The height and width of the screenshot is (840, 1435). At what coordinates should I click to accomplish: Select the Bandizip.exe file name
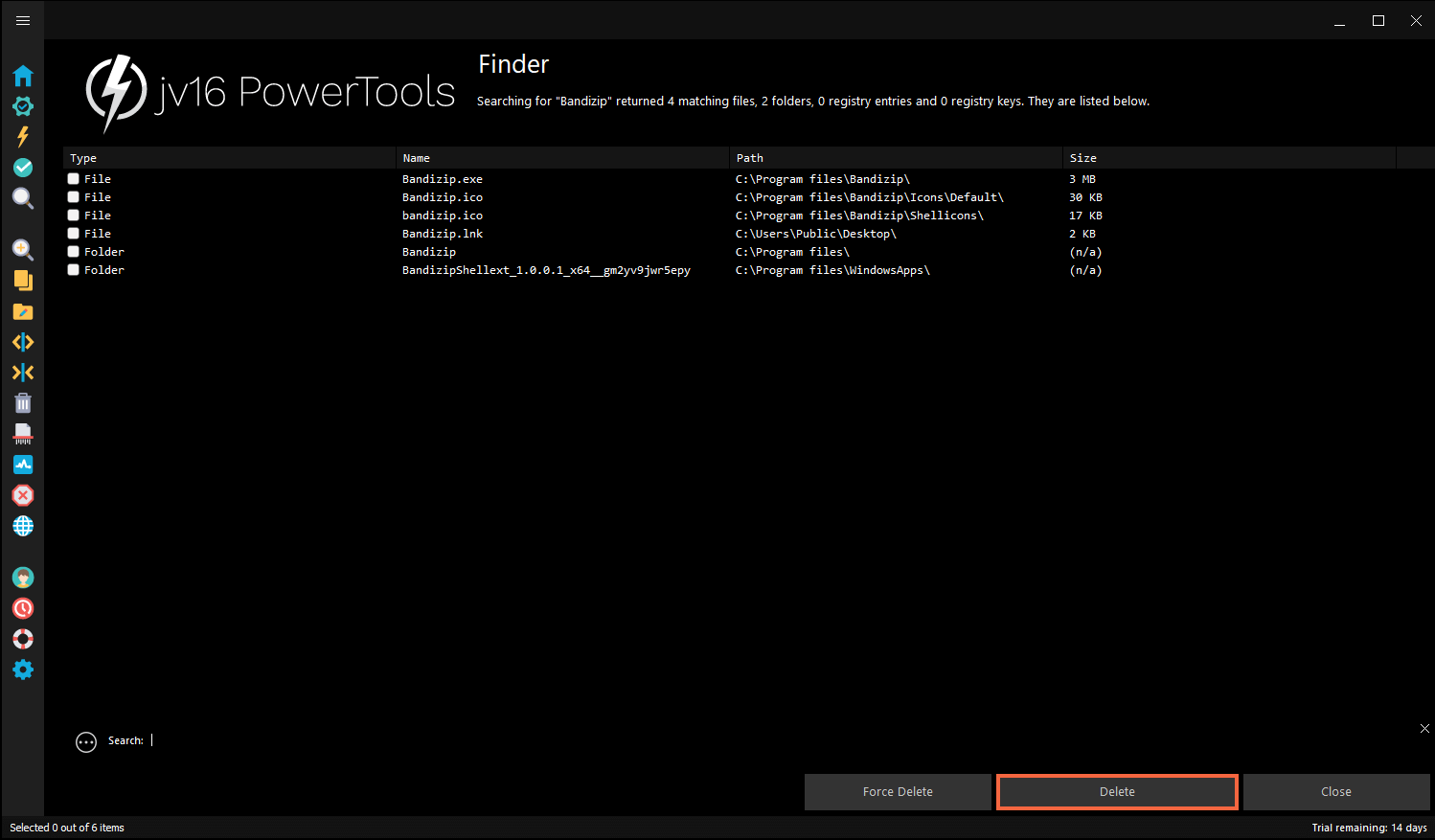pyautogui.click(x=443, y=179)
